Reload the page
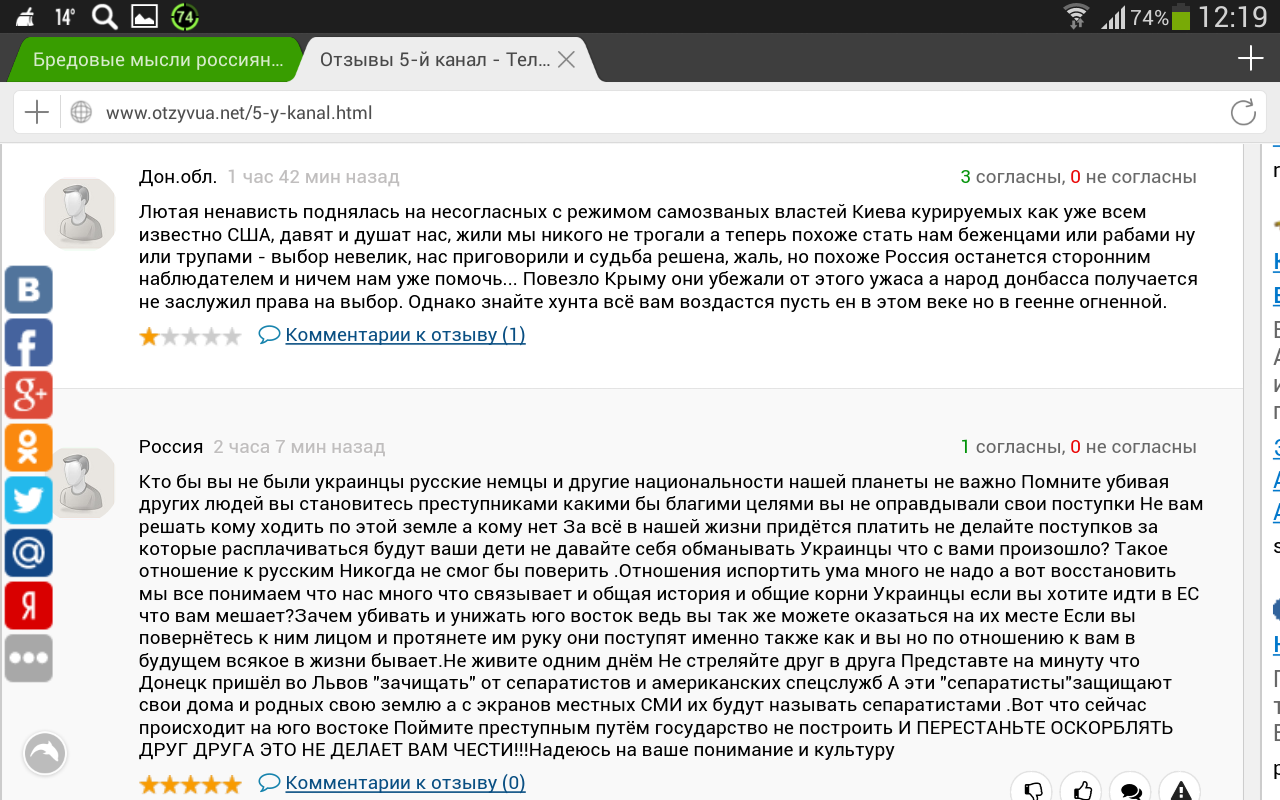Image resolution: width=1280 pixels, height=800 pixels. click(x=1243, y=113)
